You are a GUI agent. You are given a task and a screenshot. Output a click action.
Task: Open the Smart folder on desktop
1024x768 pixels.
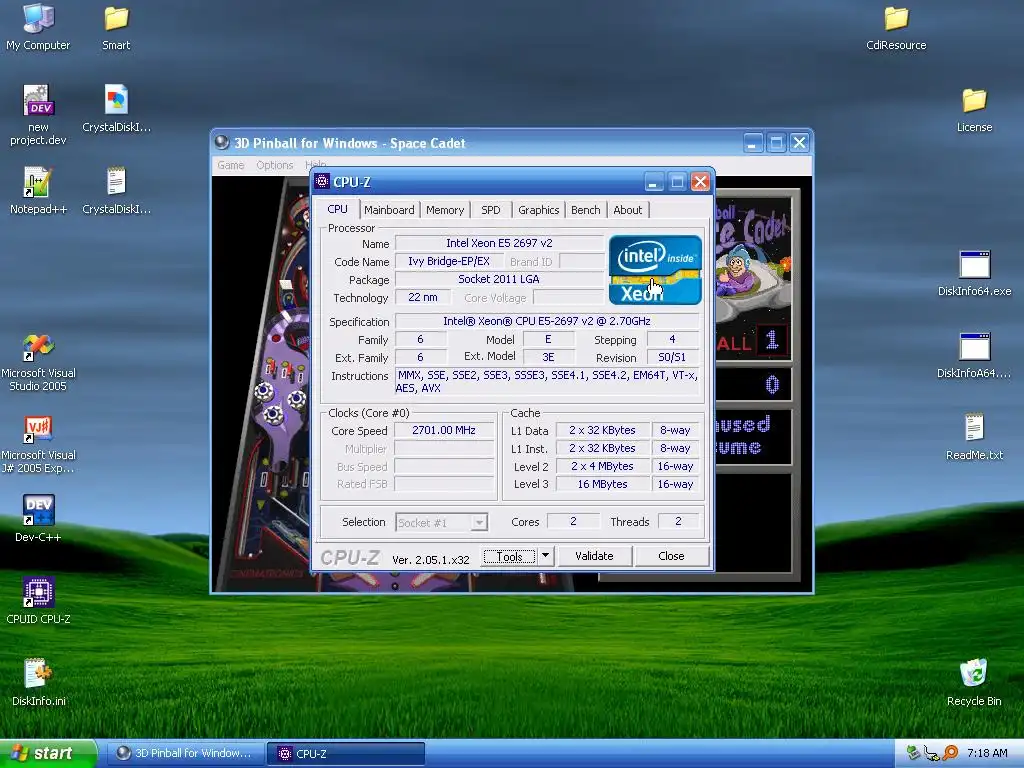pos(116,27)
